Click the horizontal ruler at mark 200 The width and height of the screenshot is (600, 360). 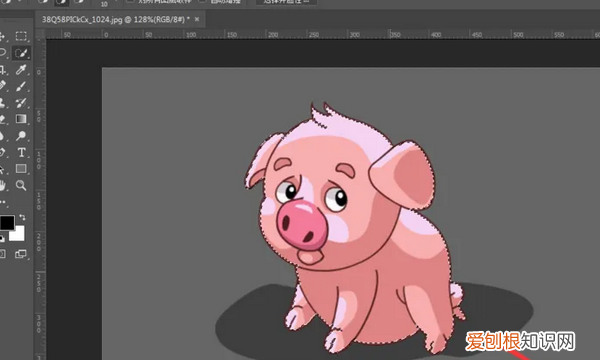273,35
